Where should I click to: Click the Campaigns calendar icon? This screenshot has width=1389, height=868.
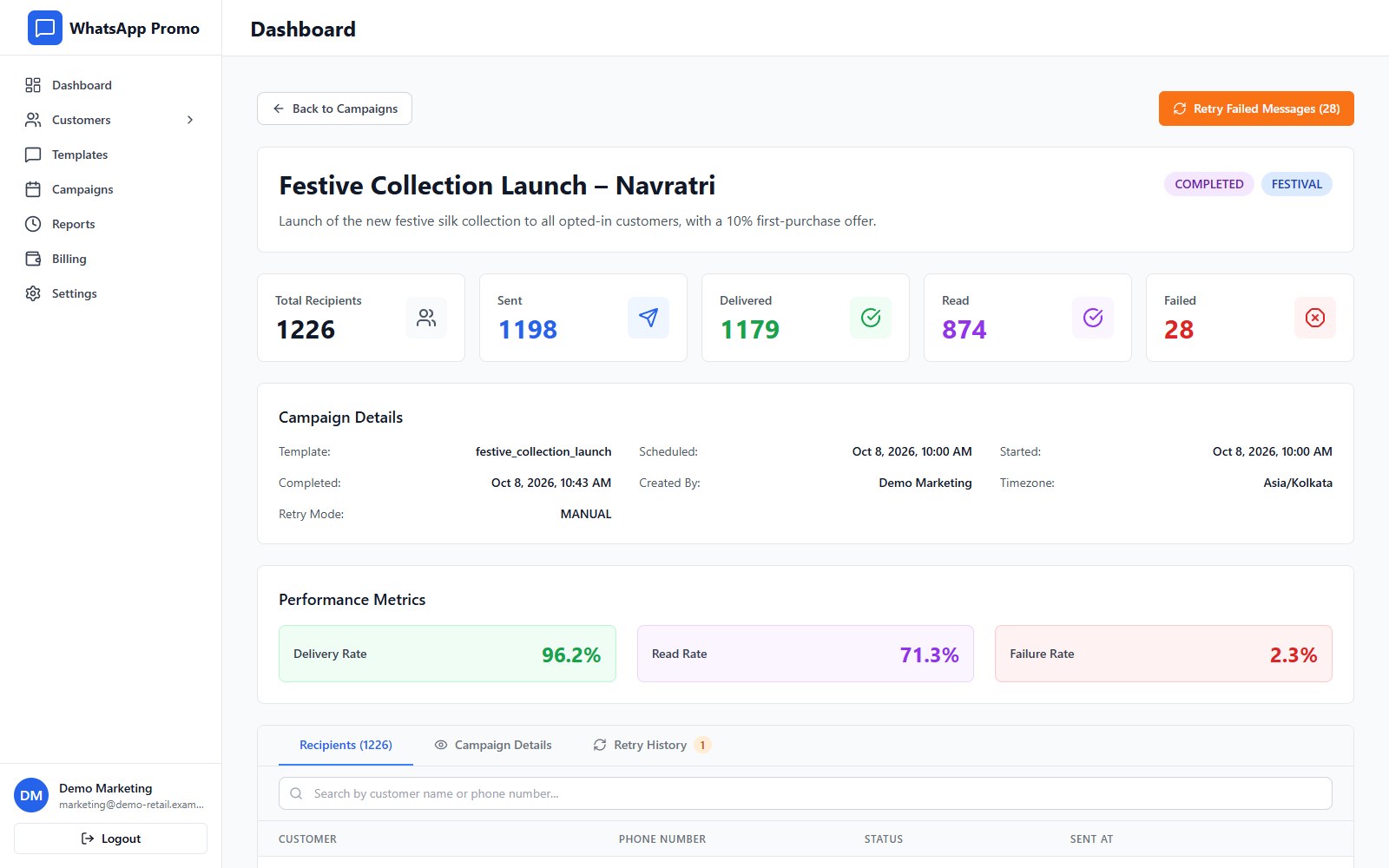pos(33,189)
